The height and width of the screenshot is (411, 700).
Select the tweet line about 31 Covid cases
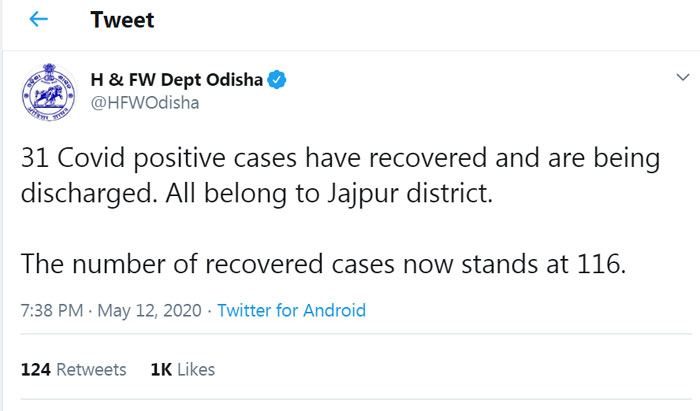(x=341, y=159)
